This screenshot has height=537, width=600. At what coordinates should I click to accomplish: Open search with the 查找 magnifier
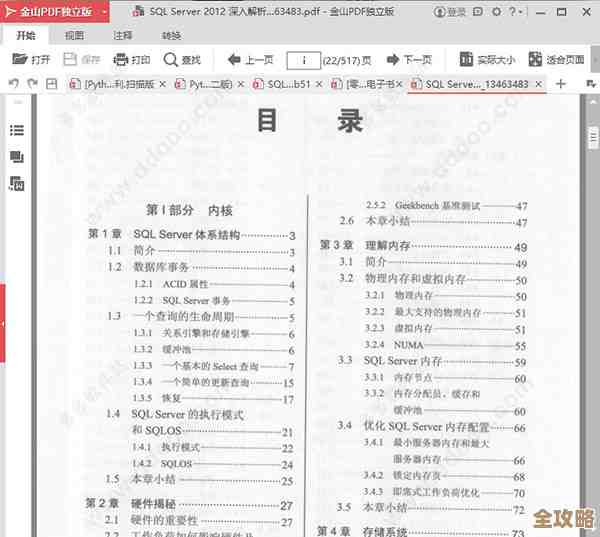coord(182,60)
